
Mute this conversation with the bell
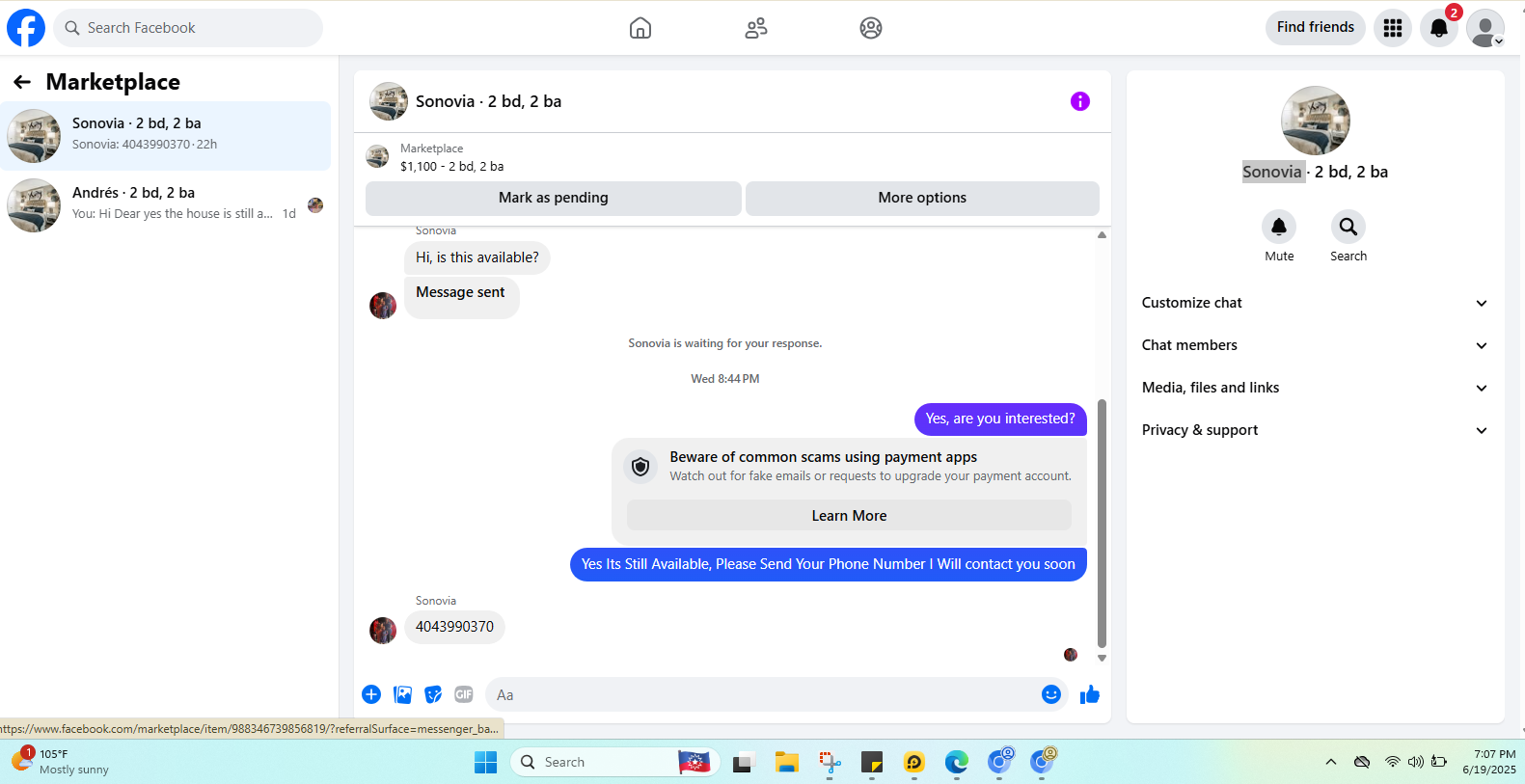(x=1279, y=227)
